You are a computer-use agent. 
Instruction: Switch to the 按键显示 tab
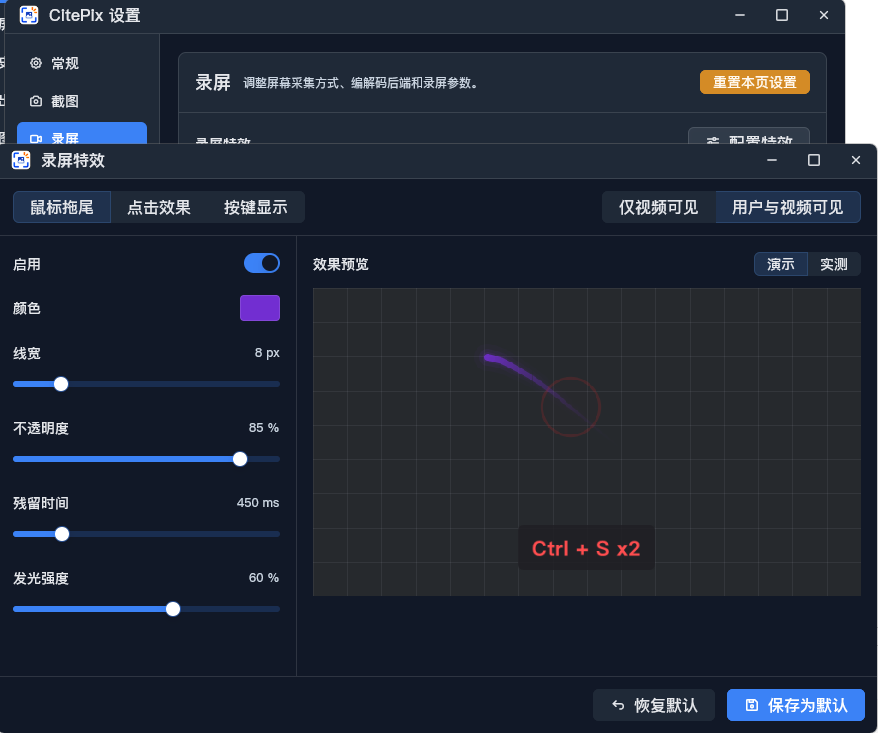pos(256,207)
